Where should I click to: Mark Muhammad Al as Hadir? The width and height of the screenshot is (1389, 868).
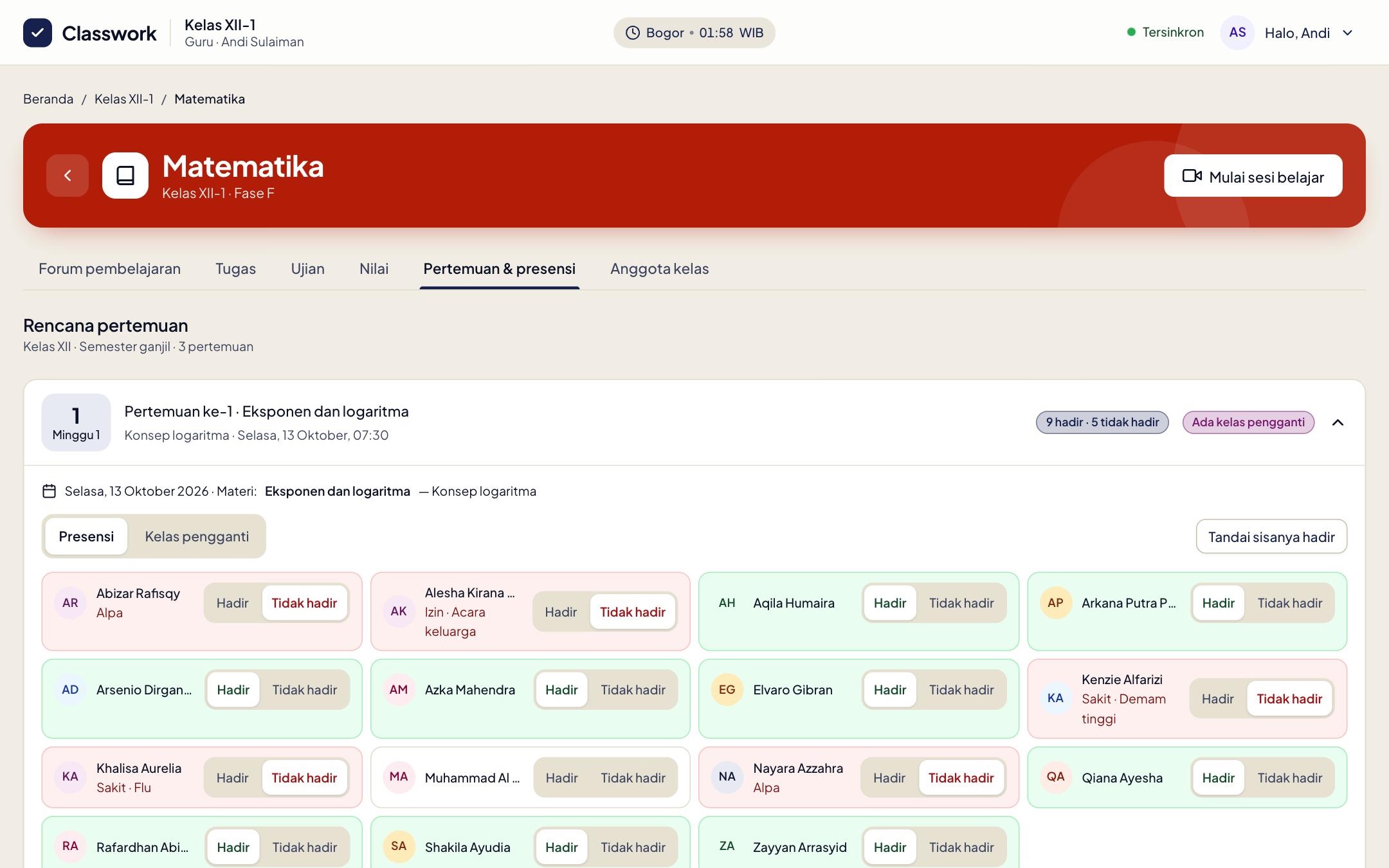[x=561, y=778]
